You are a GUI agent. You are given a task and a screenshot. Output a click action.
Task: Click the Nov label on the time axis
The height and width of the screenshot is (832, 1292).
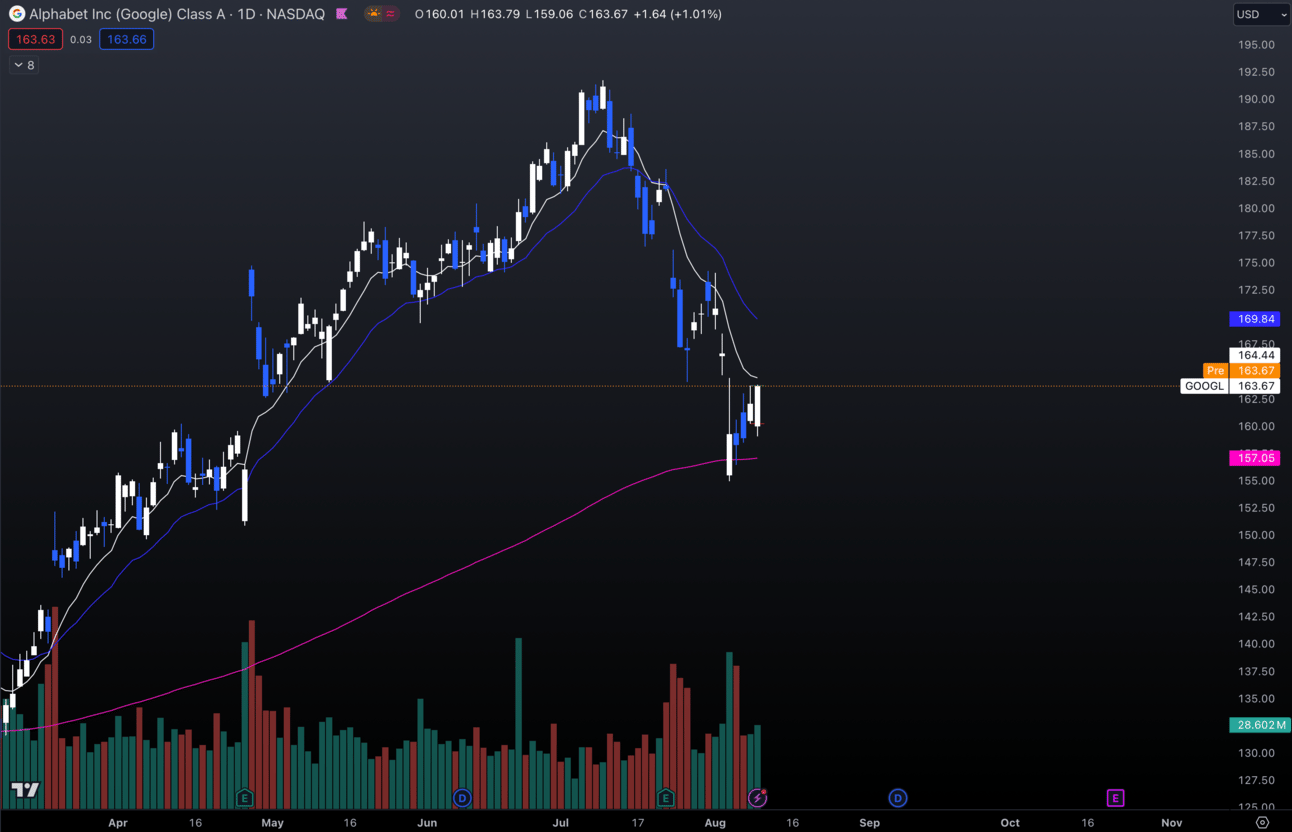[1171, 823]
